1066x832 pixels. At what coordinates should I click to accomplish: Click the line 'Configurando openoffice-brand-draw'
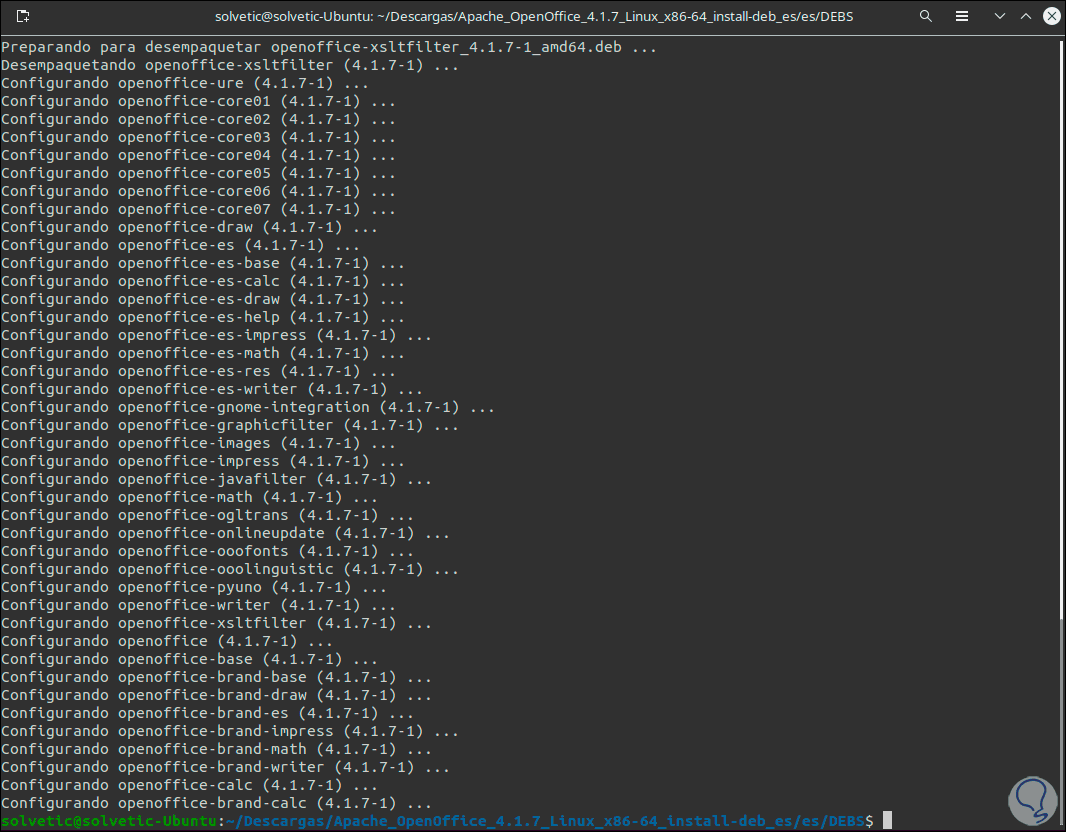pos(216,695)
